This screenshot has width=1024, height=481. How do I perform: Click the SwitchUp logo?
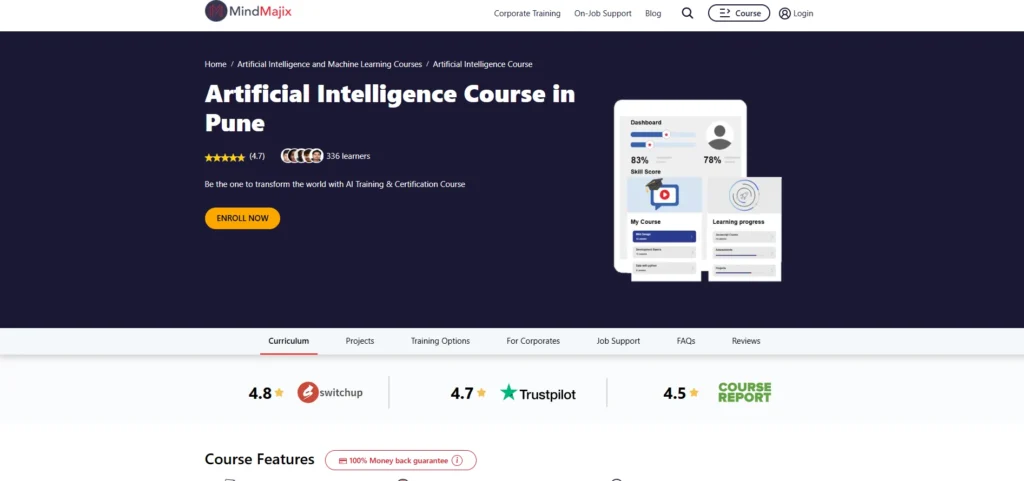click(x=330, y=393)
